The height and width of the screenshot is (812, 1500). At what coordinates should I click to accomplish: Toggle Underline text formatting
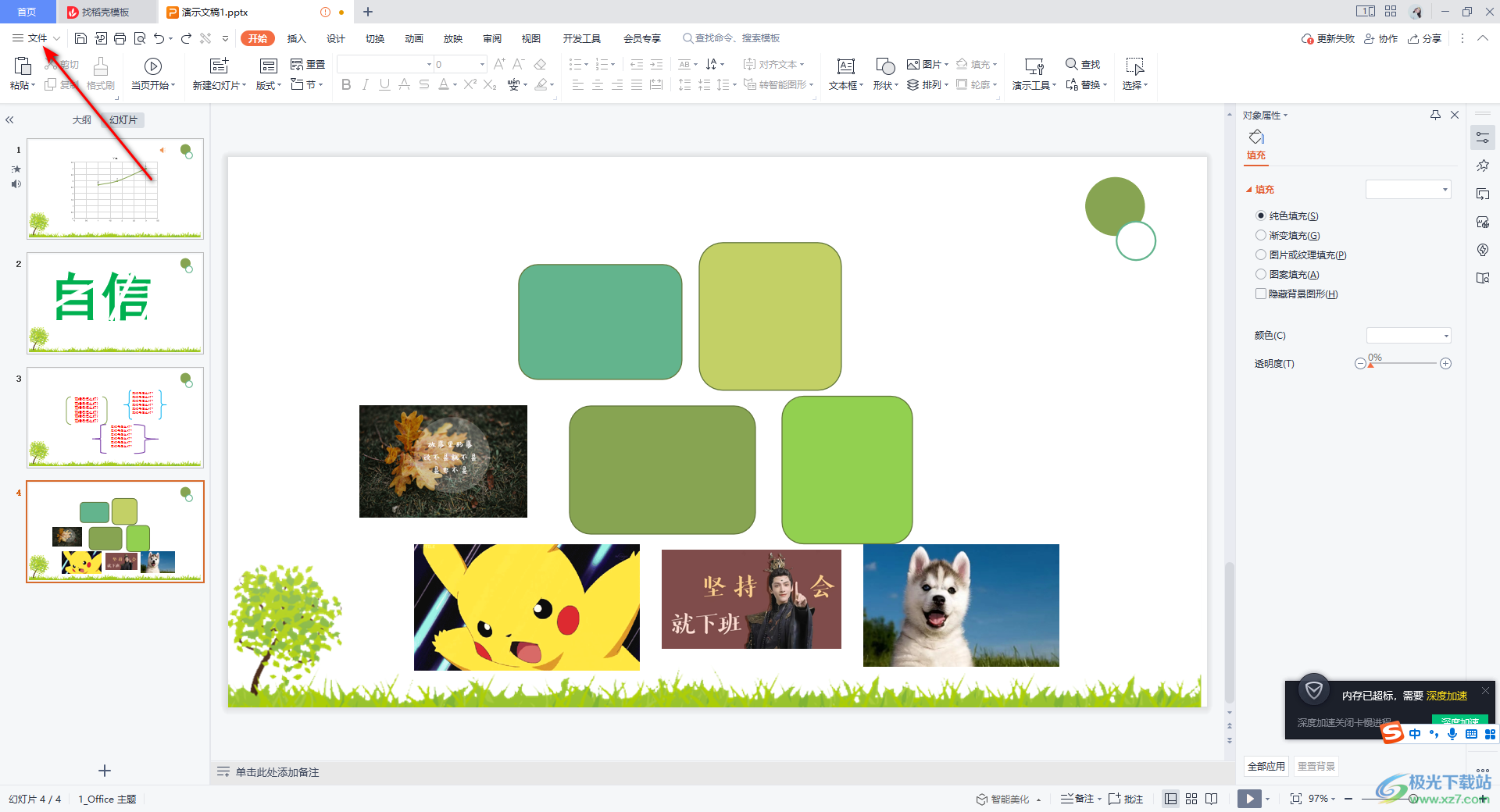point(384,84)
